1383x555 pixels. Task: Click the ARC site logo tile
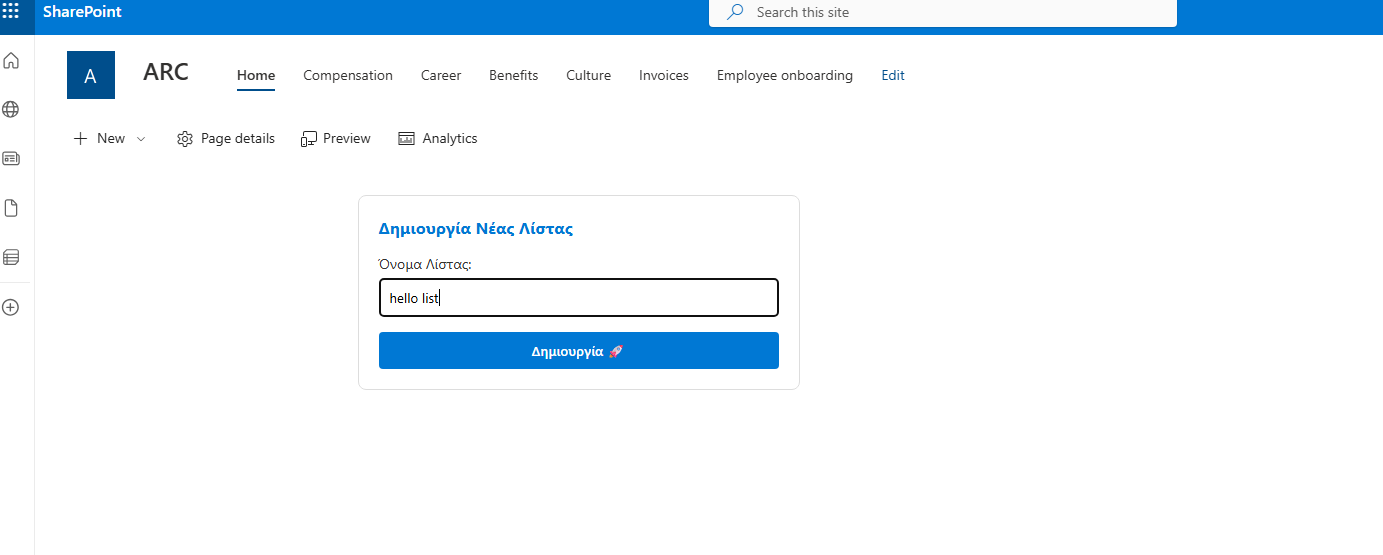pos(91,75)
